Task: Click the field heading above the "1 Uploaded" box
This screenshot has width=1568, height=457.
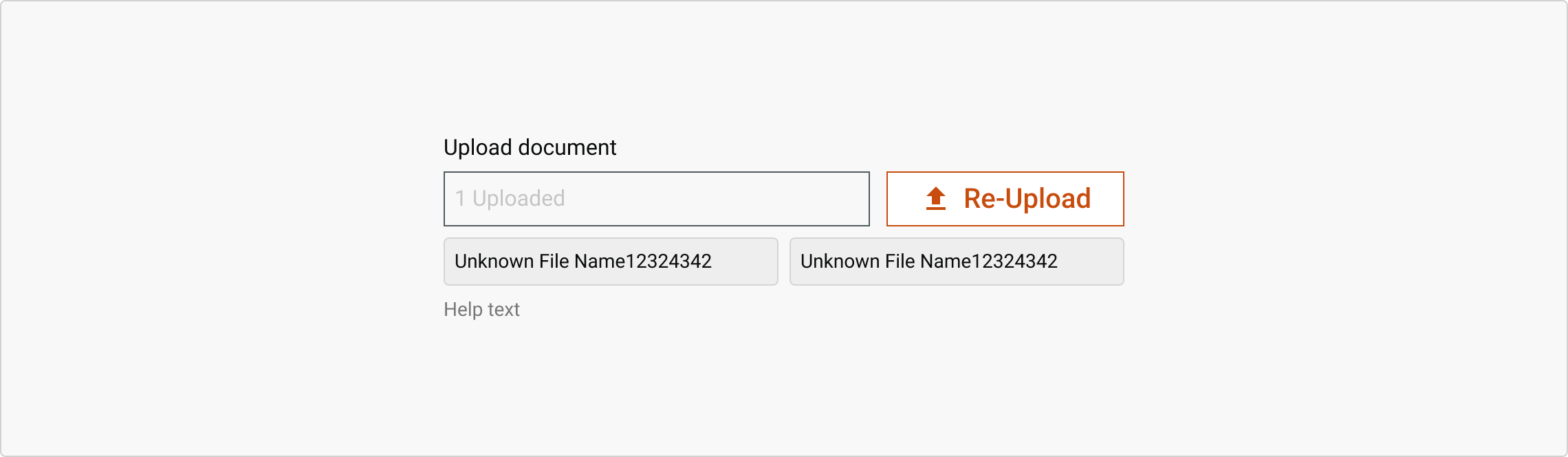Action: tap(530, 147)
